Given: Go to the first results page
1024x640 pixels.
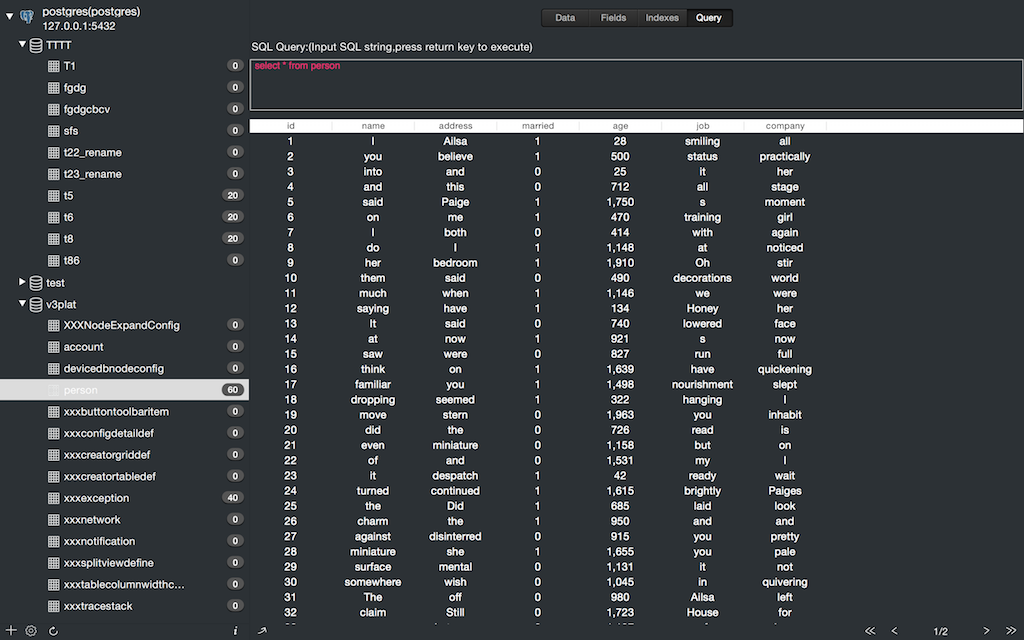Looking at the screenshot, I should coord(870,631).
